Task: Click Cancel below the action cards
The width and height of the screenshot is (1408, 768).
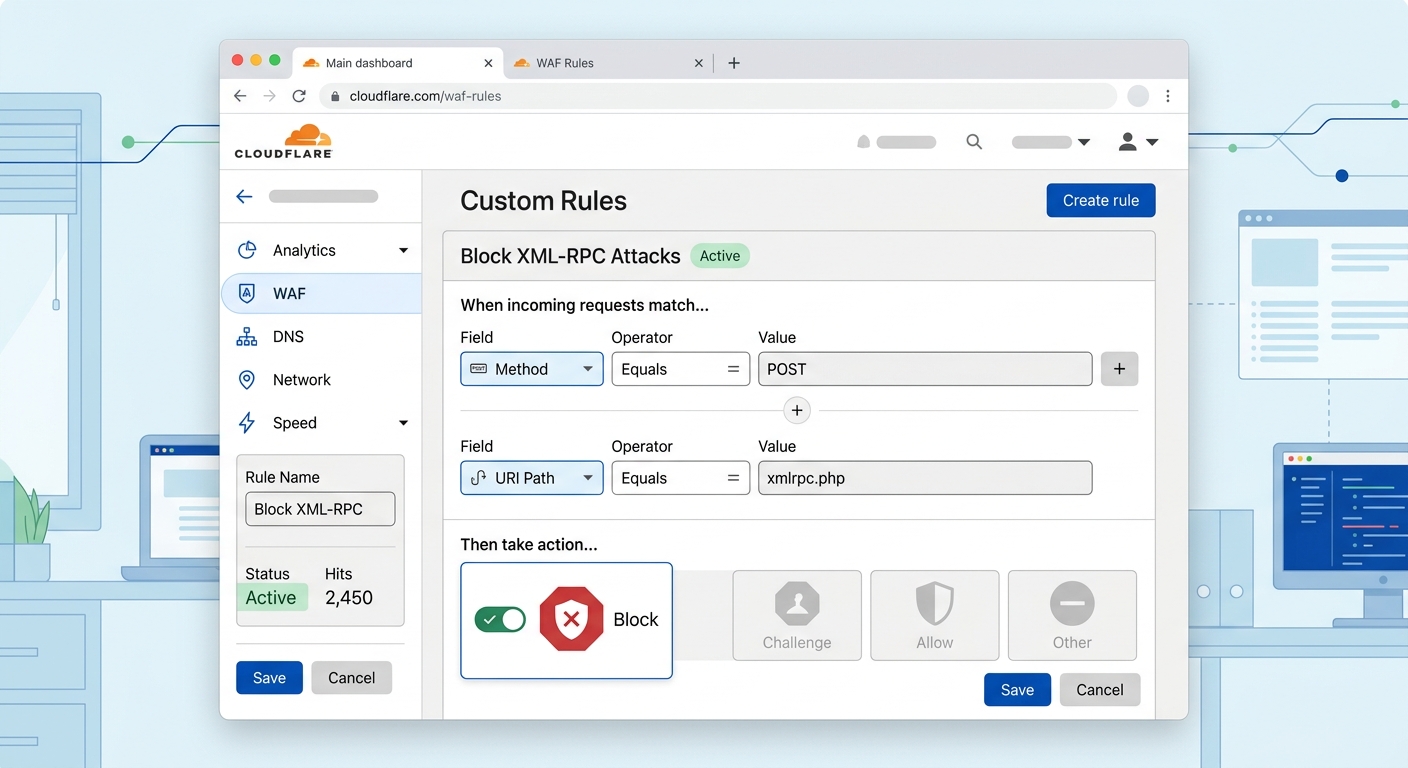Action: [x=1100, y=690]
